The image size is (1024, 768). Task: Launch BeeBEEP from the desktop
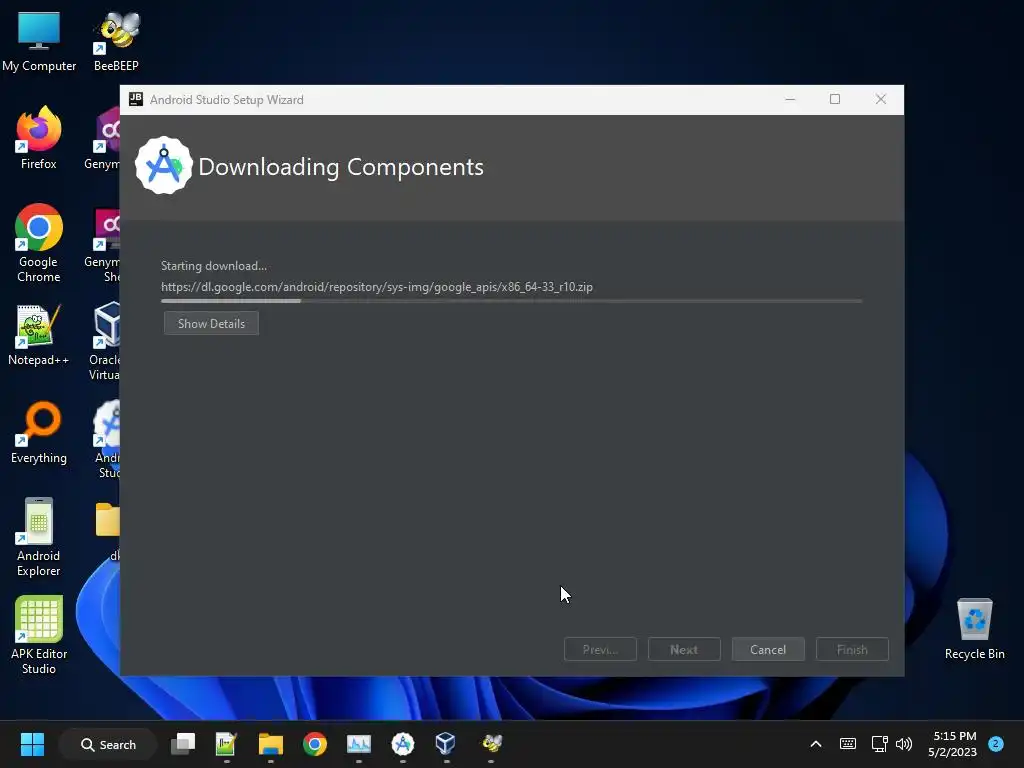(116, 41)
